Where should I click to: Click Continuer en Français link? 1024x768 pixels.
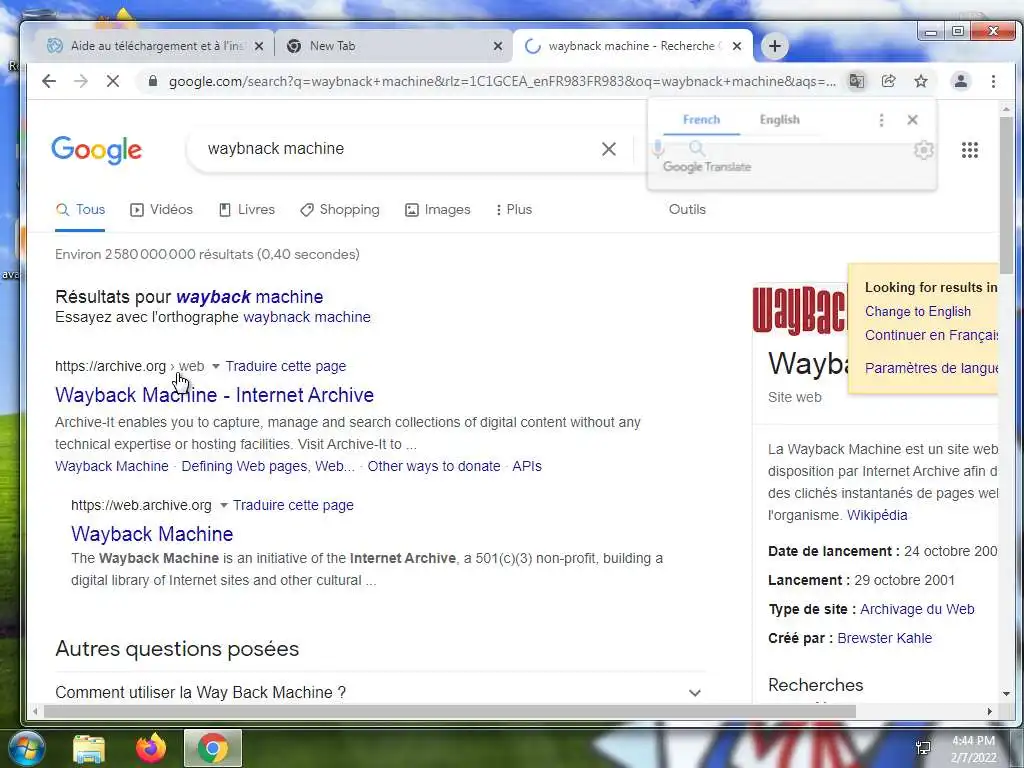[931, 335]
